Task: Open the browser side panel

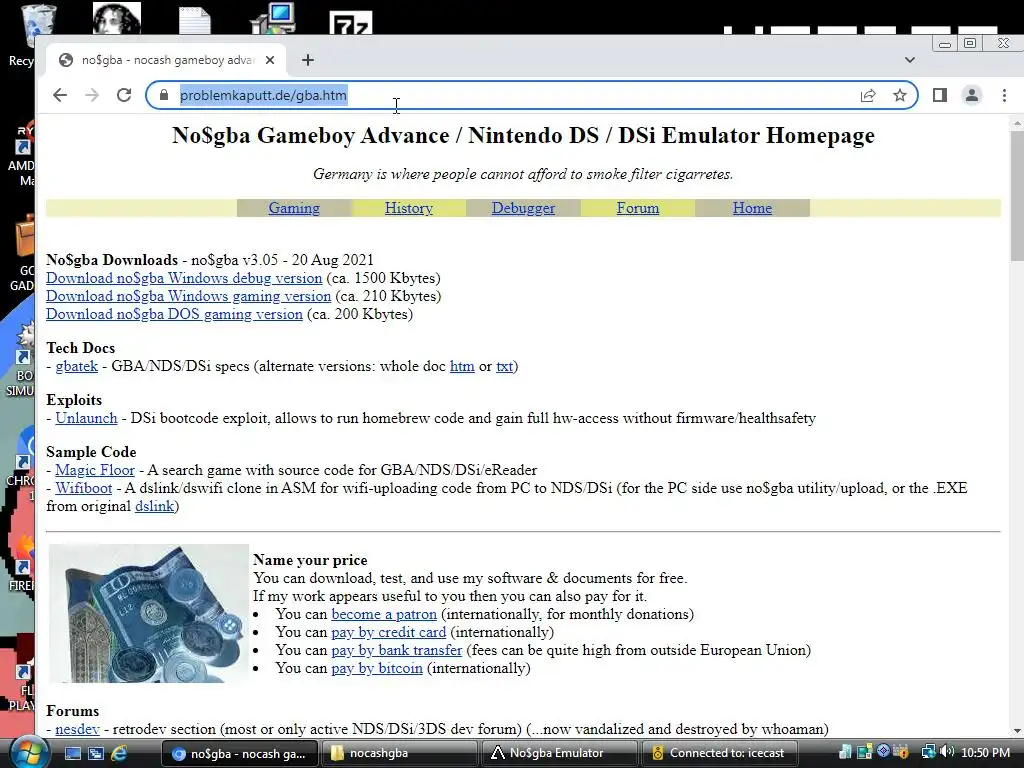Action: click(x=940, y=95)
